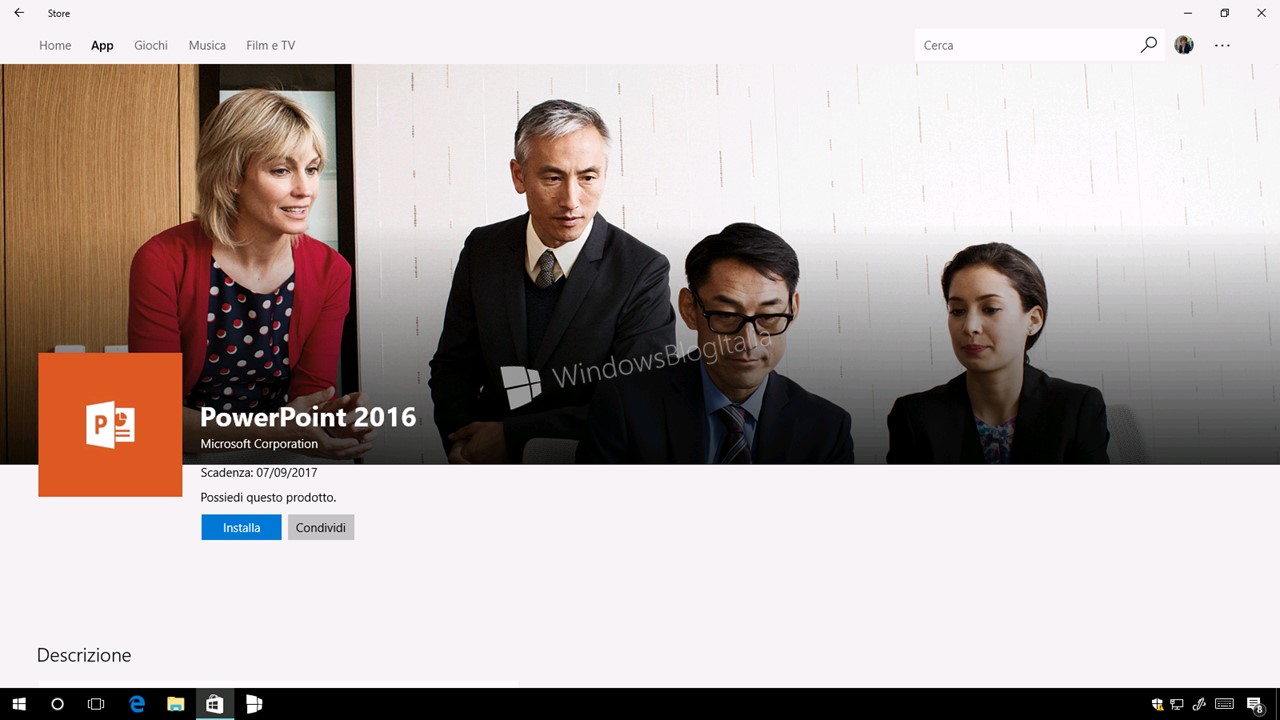The width and height of the screenshot is (1280, 720).
Task: Open Cortana circle on taskbar
Action: tap(57, 704)
